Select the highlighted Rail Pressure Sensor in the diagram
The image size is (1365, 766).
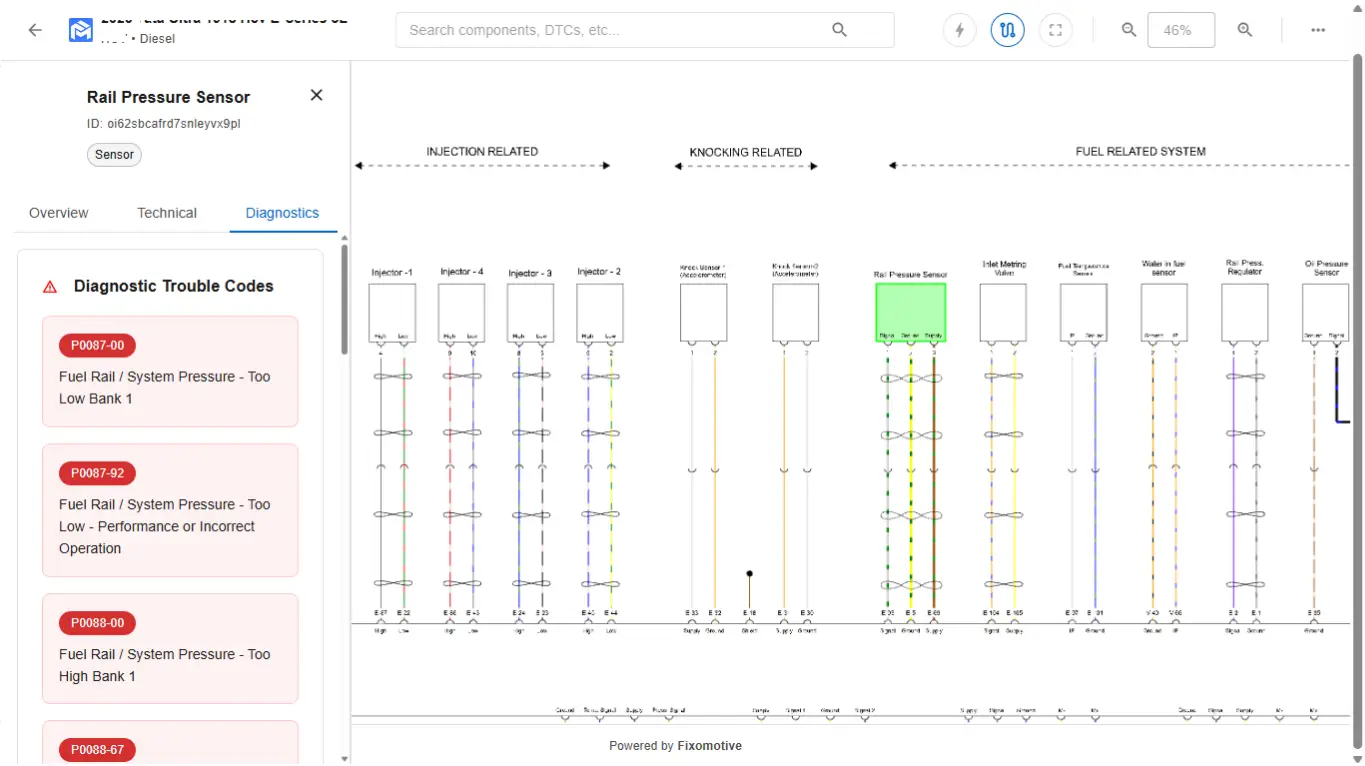coord(910,312)
